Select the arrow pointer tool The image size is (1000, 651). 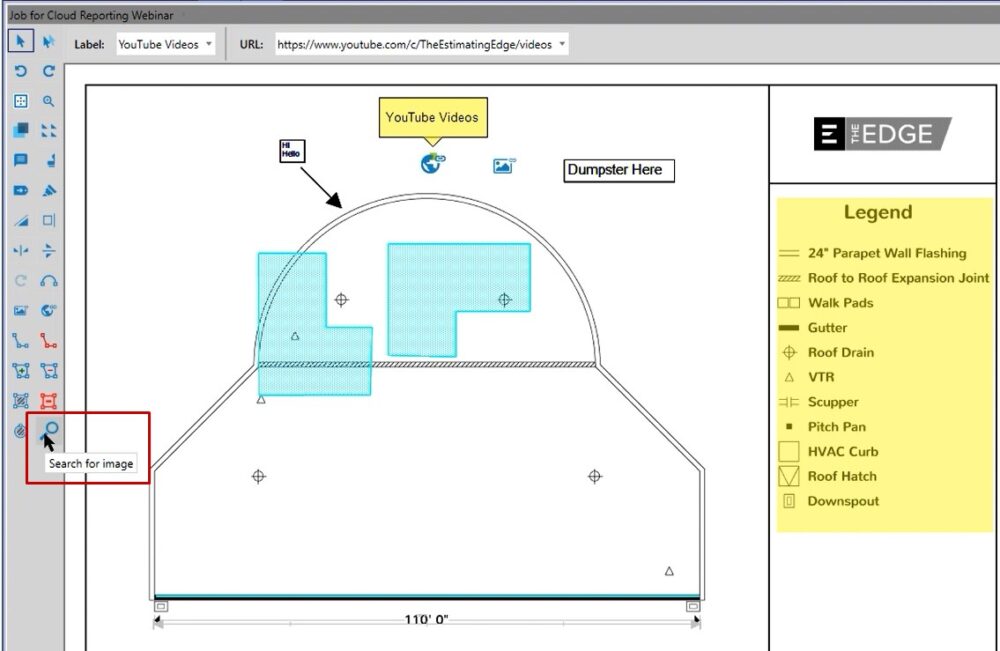21,42
